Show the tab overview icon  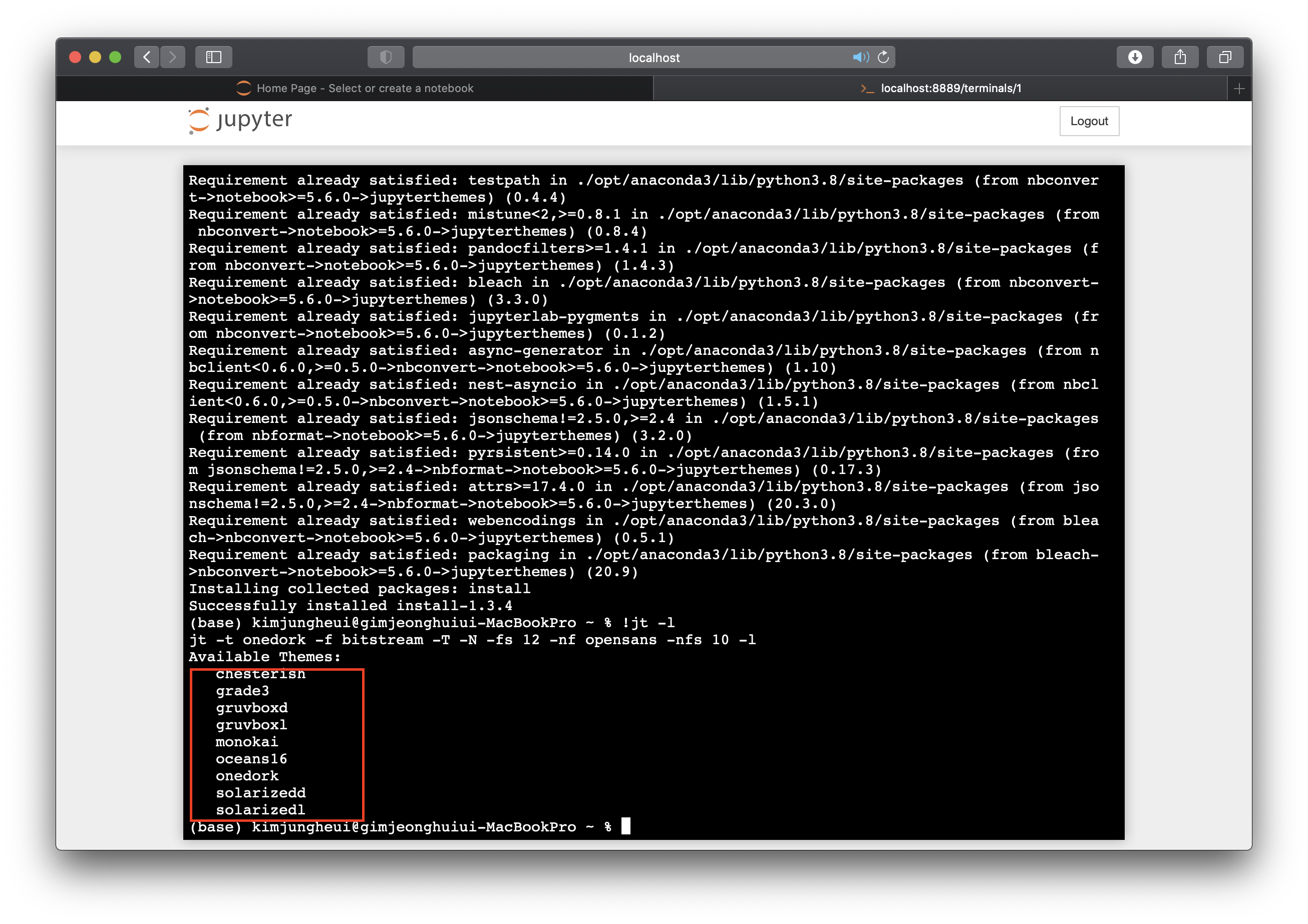coord(1225,57)
